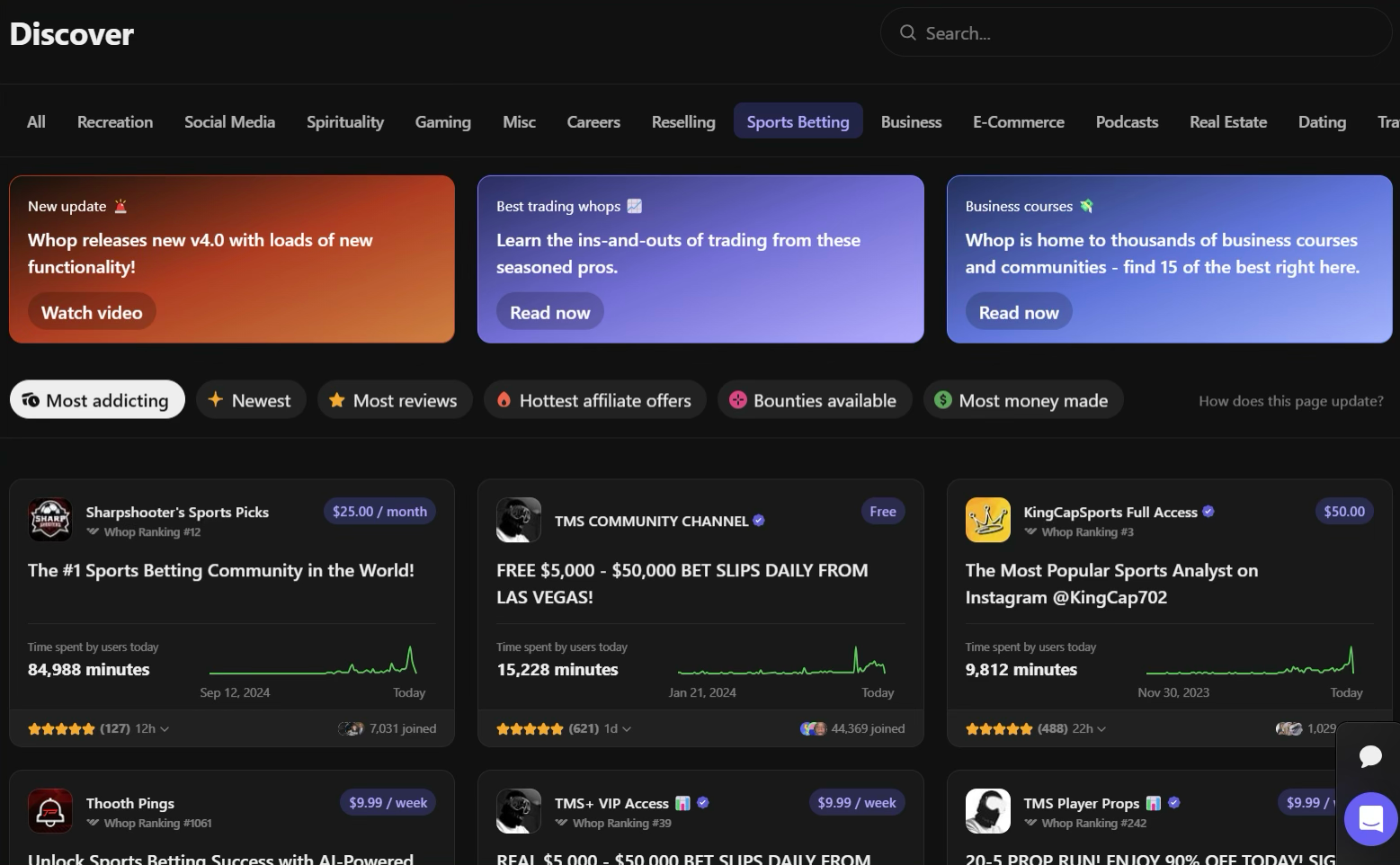Click the verified badge next to KingCapSports Full Access
1400x865 pixels.
point(1208,511)
